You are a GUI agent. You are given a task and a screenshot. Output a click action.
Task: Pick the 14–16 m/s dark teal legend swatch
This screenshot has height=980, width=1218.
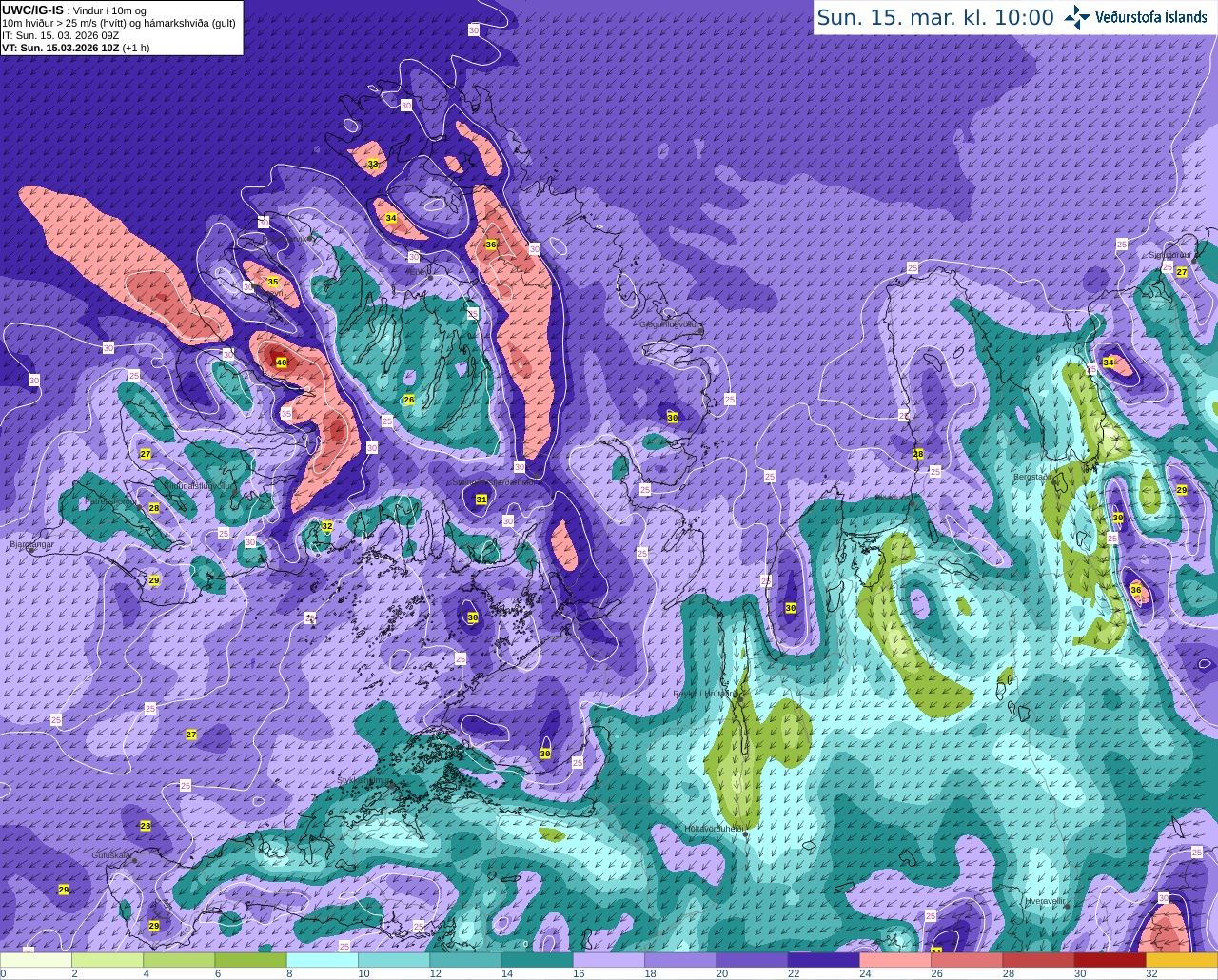(537, 959)
